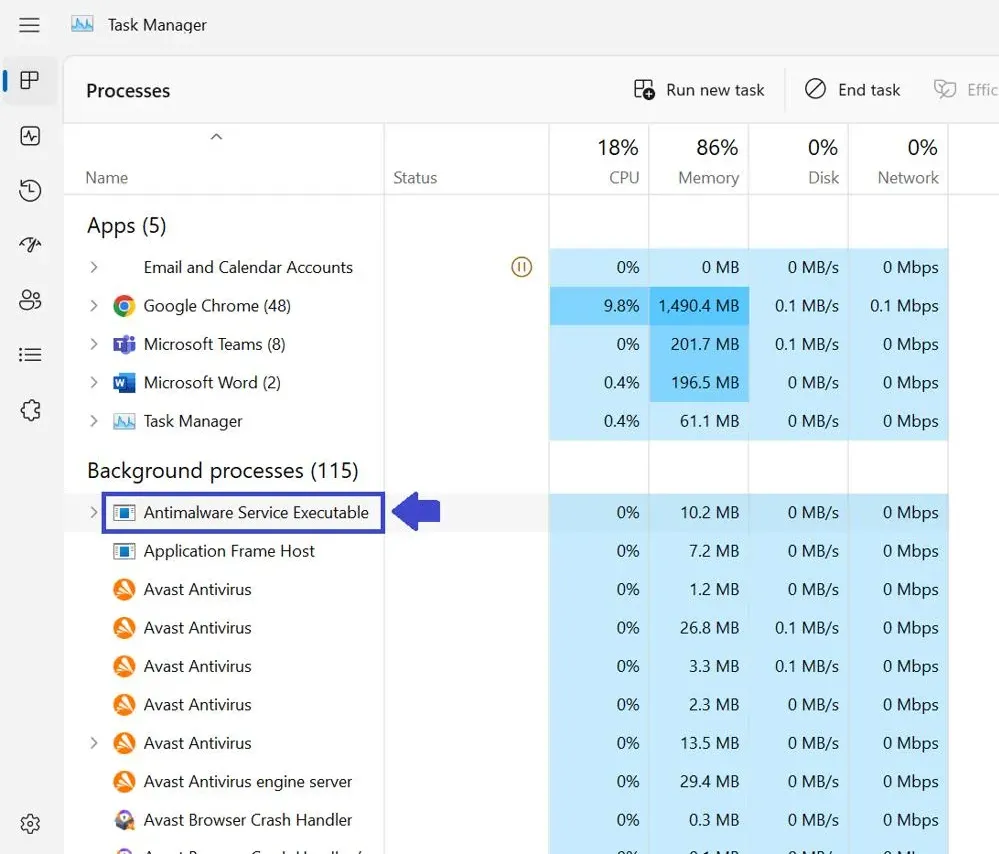
Task: Select the Application Frame Host process
Action: [x=229, y=551]
